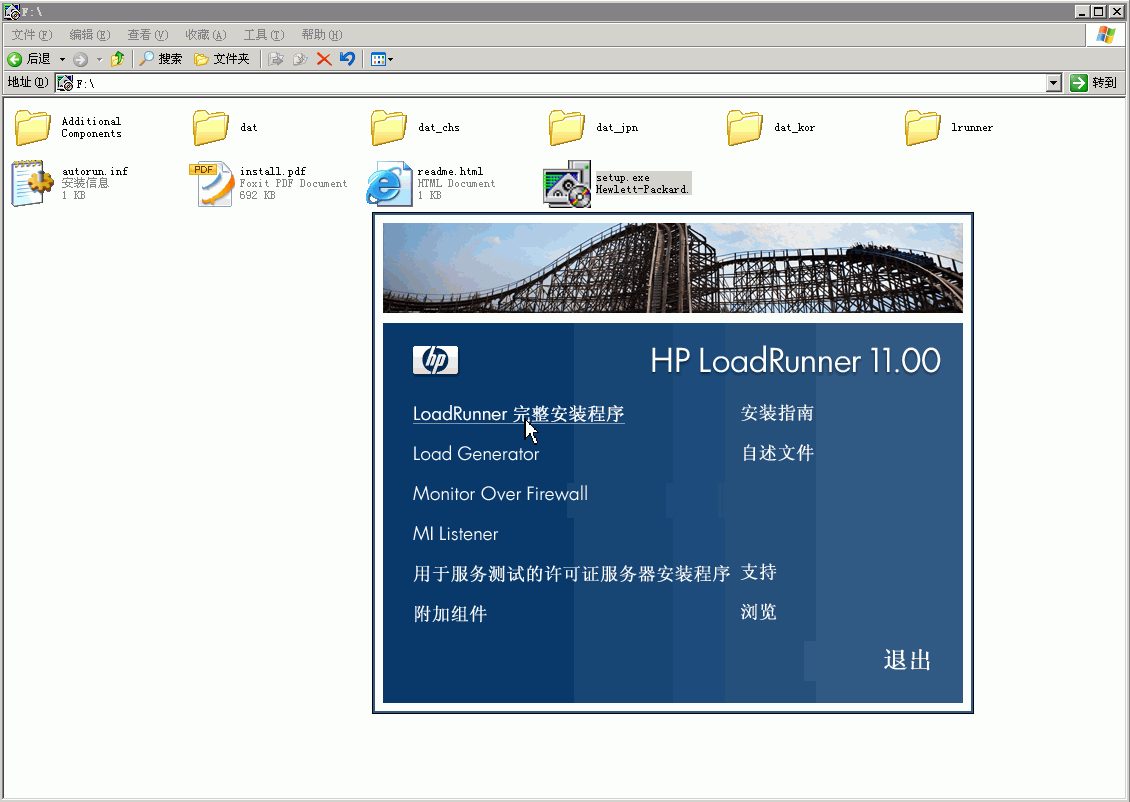This screenshot has width=1130, height=802.
Task: Expand the address bar dropdown arrow
Action: click(x=1054, y=83)
